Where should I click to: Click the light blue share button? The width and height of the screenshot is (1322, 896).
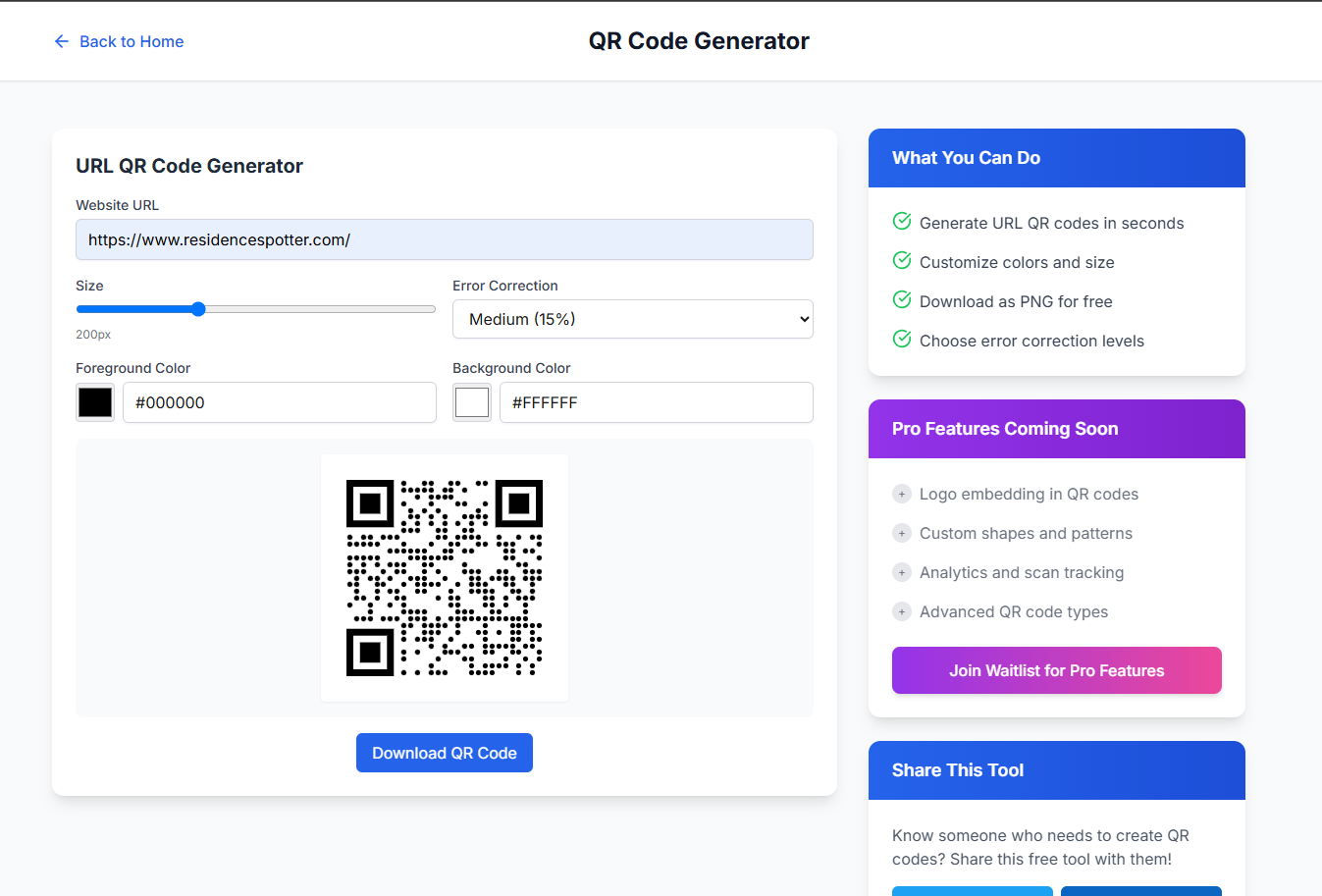tap(972, 891)
